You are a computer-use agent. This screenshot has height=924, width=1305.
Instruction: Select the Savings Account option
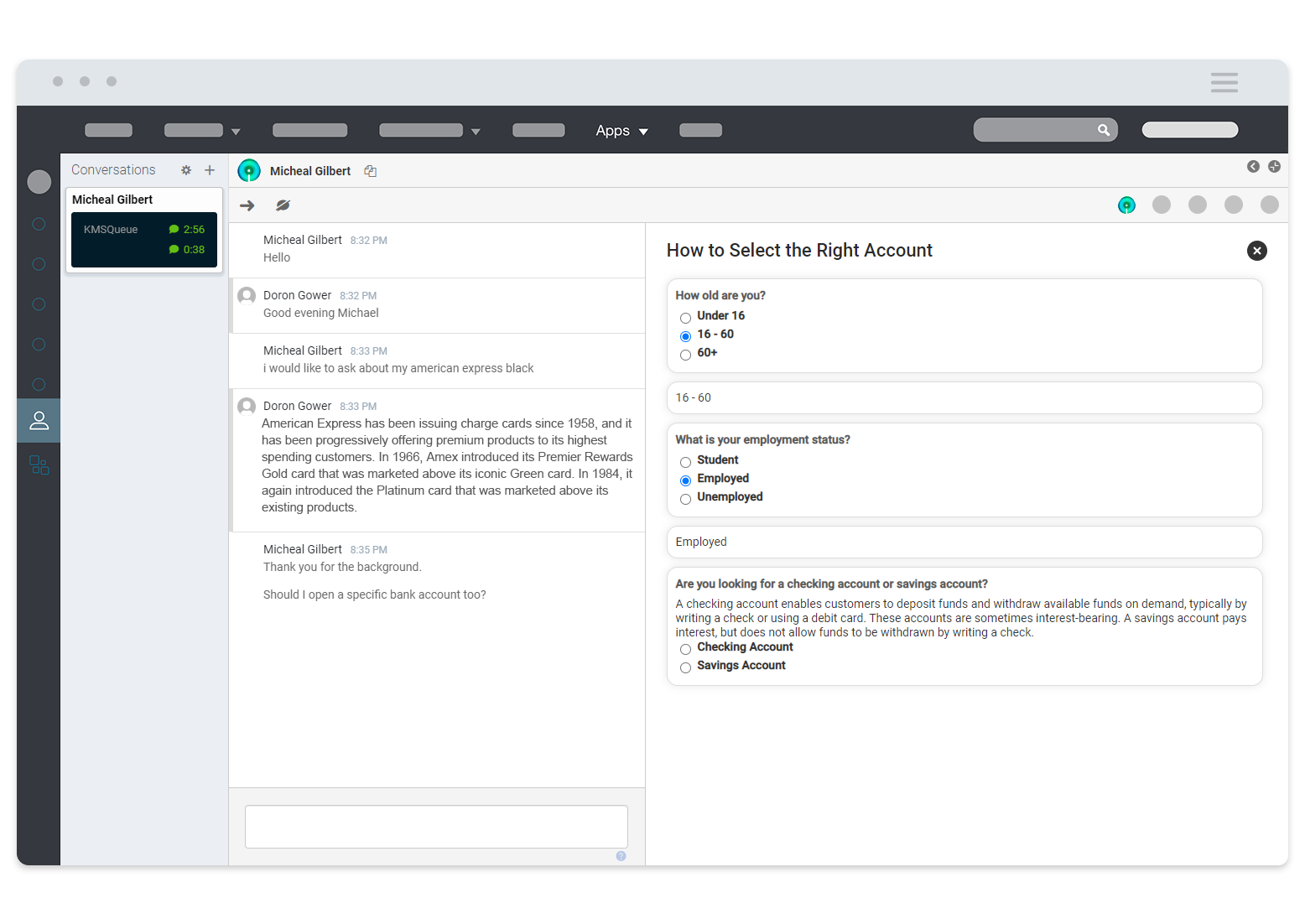[685, 667]
